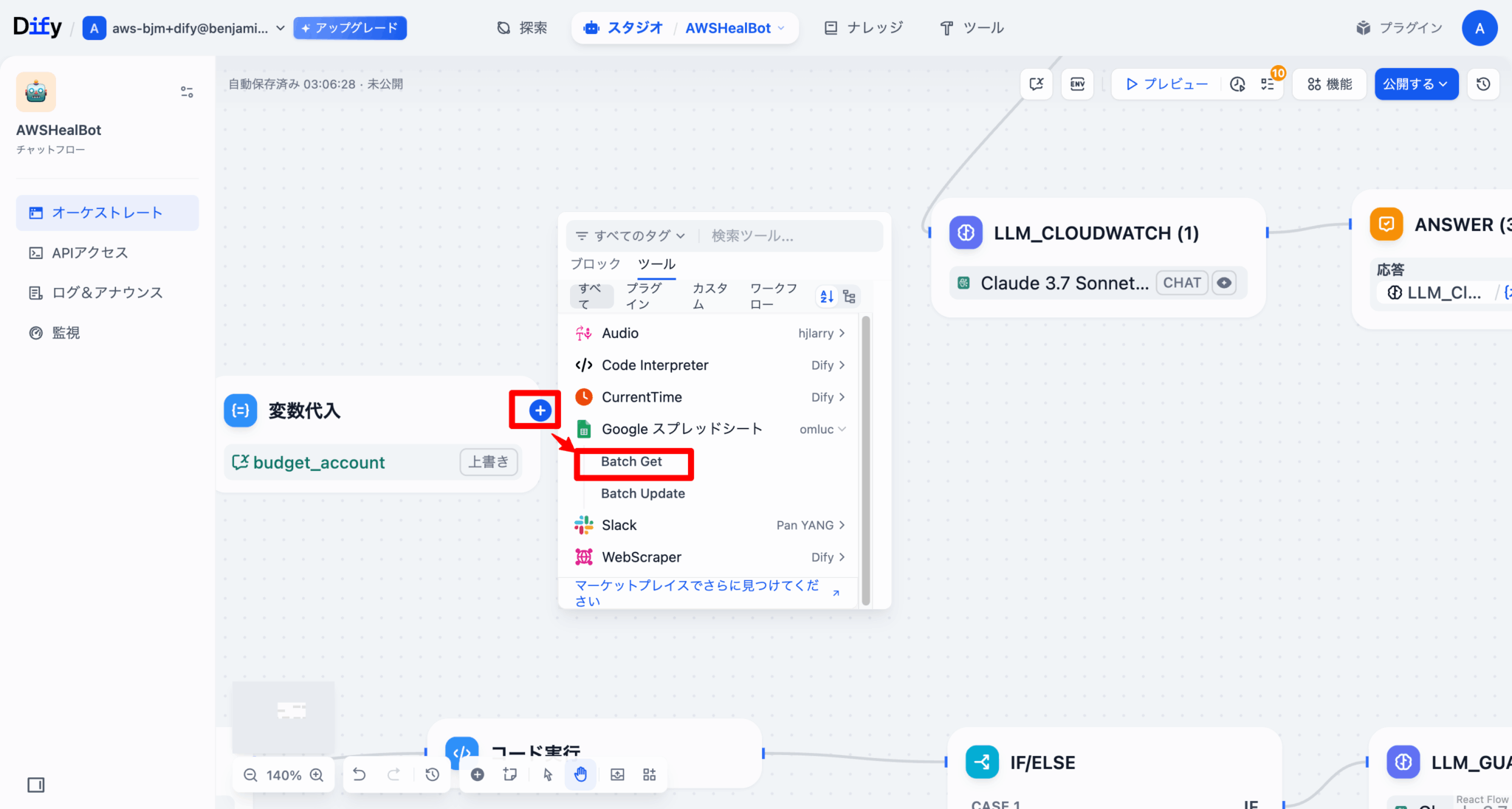
Task: Toggle the sort order icon in tool picker
Action: click(825, 296)
